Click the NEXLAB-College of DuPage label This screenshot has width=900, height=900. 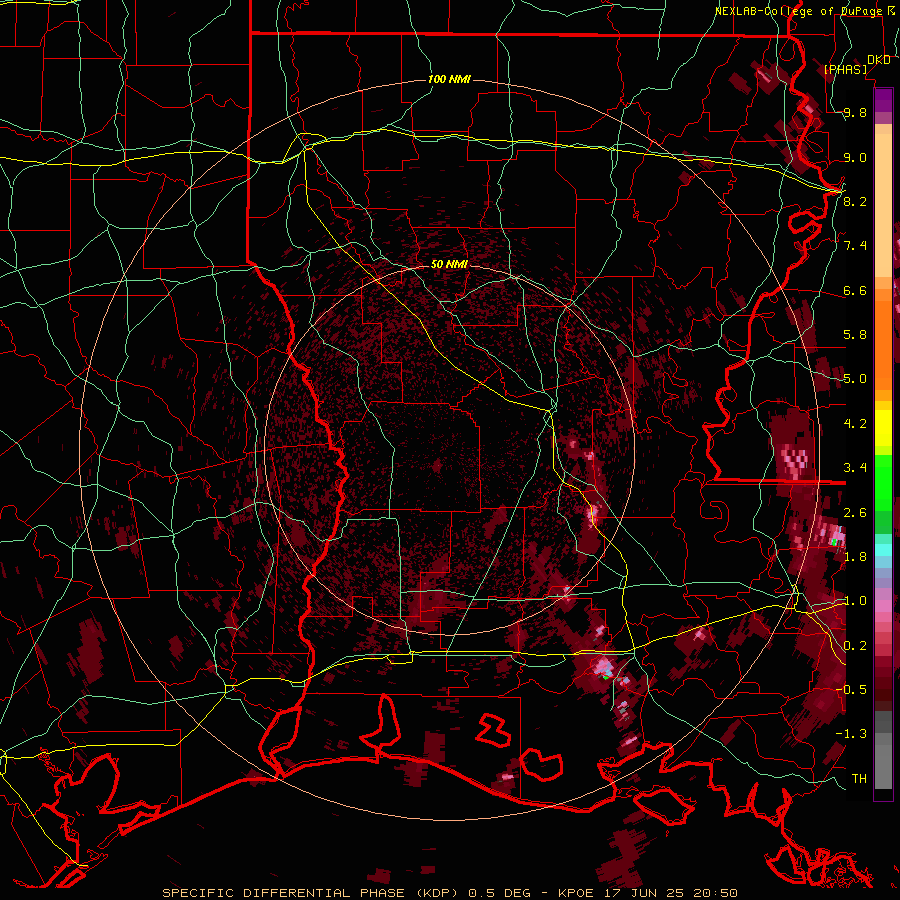(798, 11)
